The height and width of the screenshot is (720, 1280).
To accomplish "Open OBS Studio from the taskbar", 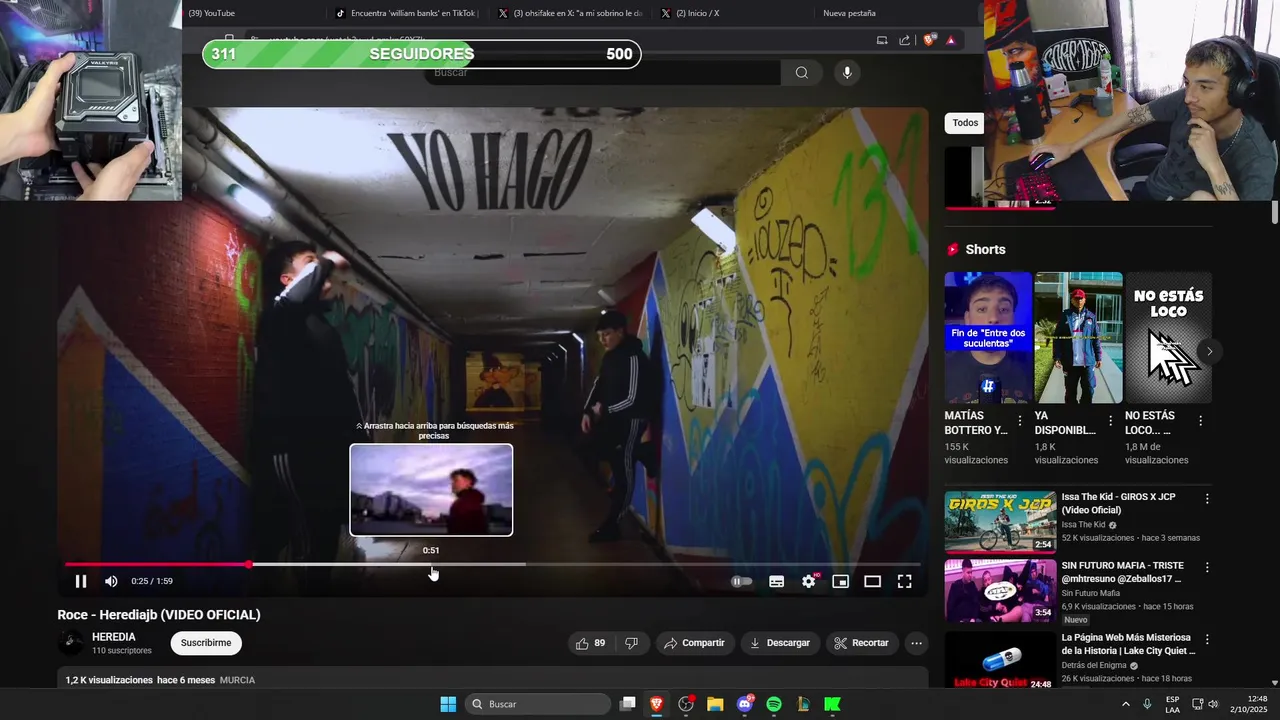I will tap(686, 704).
